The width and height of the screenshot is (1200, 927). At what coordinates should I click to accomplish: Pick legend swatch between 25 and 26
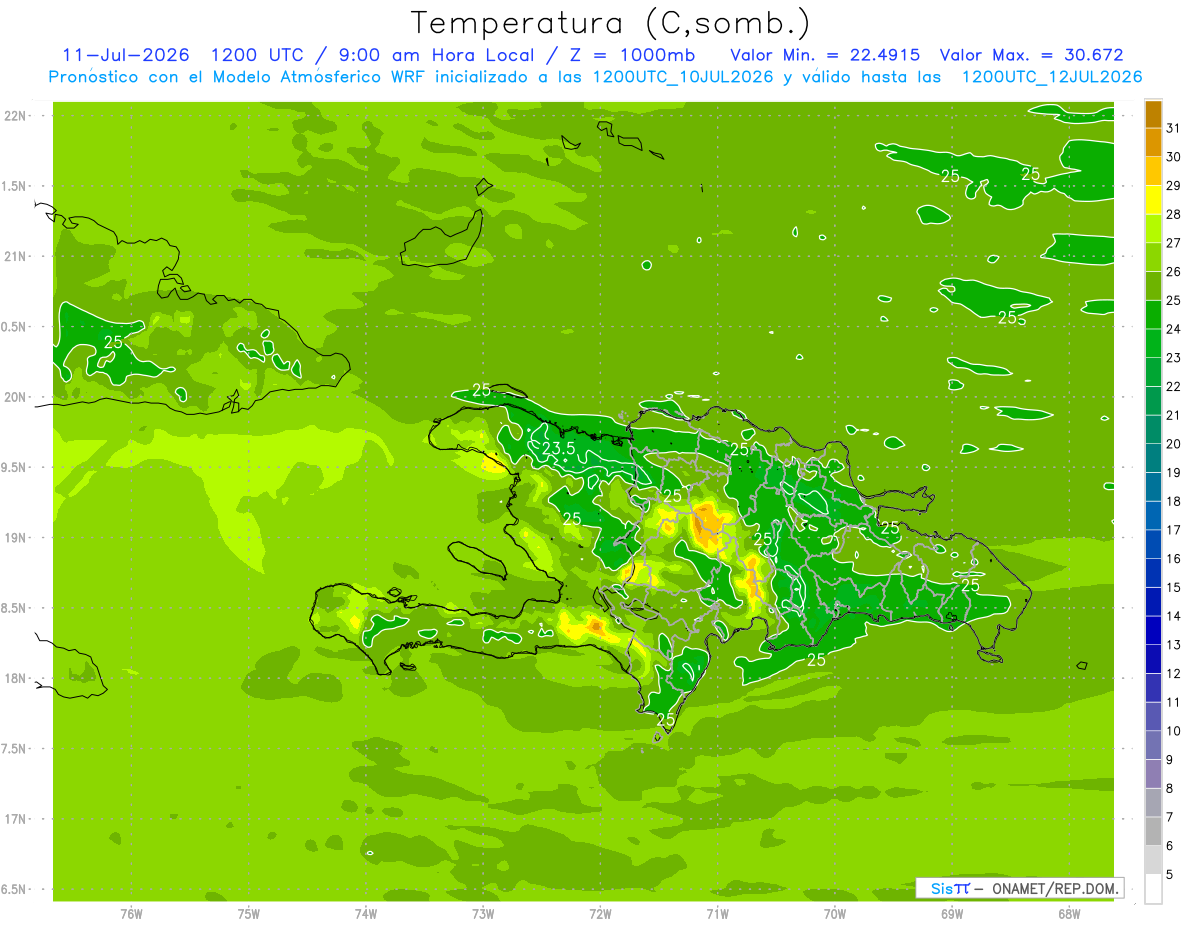click(x=1153, y=286)
